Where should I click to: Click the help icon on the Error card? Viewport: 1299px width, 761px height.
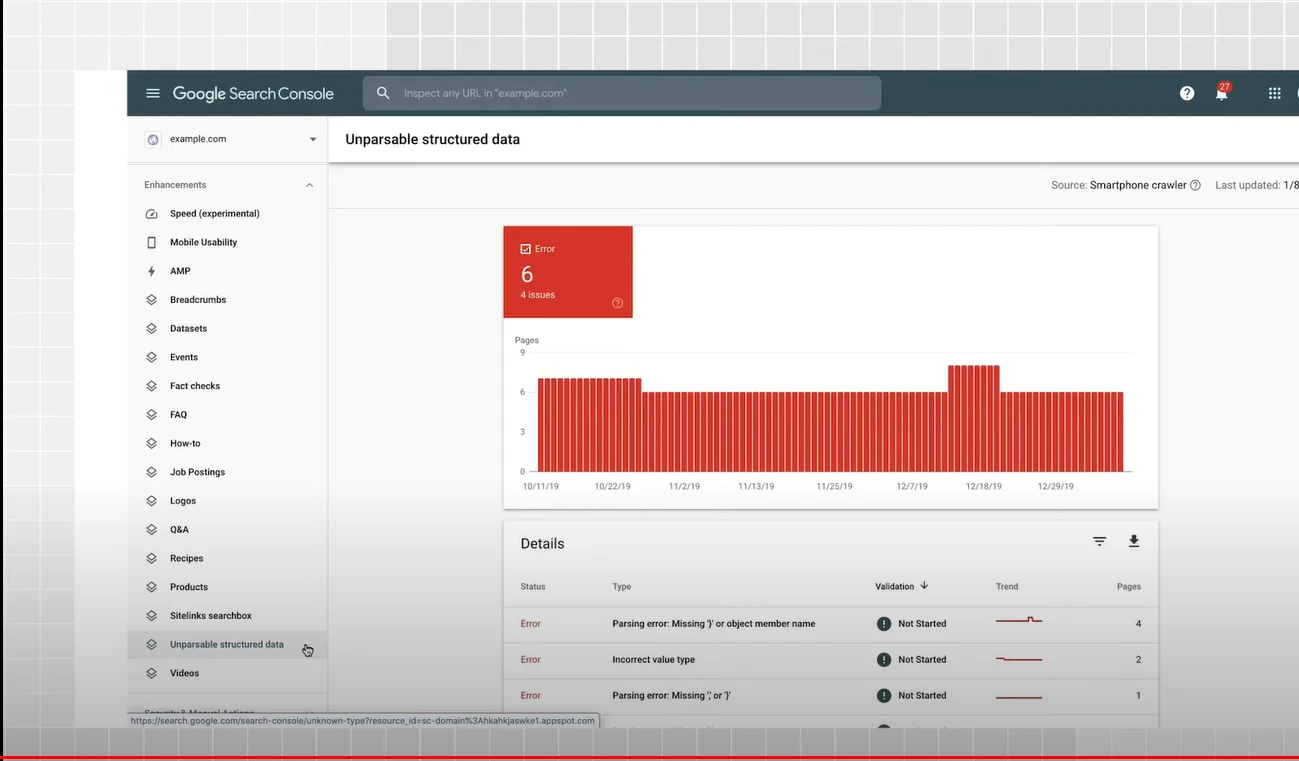617,303
